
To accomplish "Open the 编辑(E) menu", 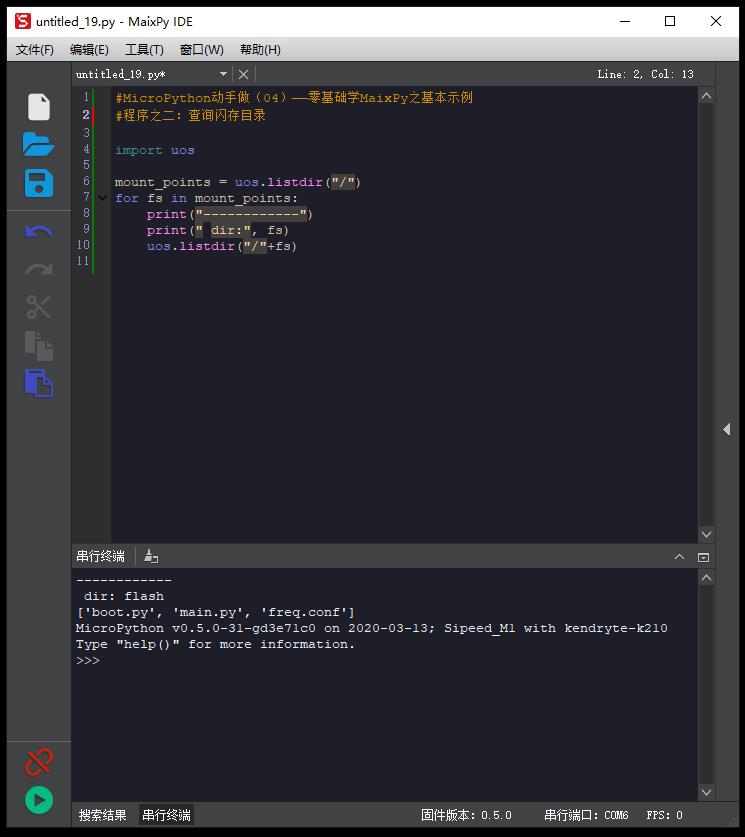I will coord(89,50).
